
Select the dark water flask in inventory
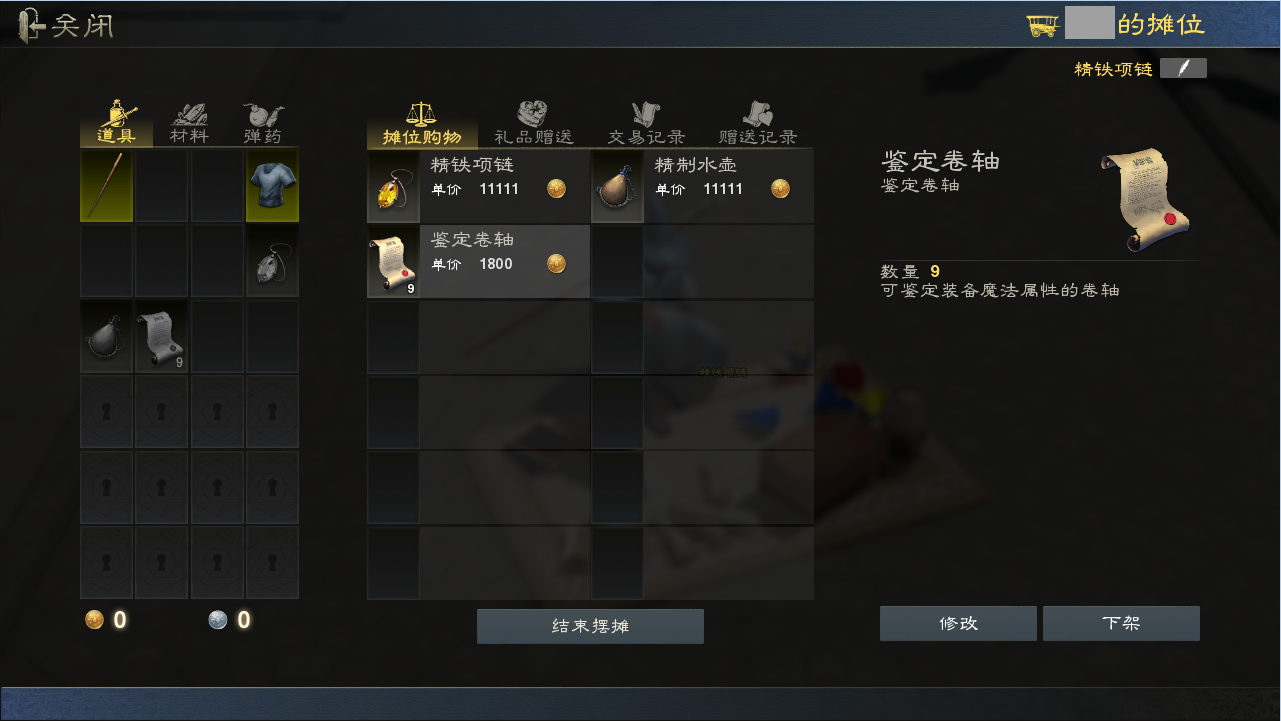pos(106,336)
